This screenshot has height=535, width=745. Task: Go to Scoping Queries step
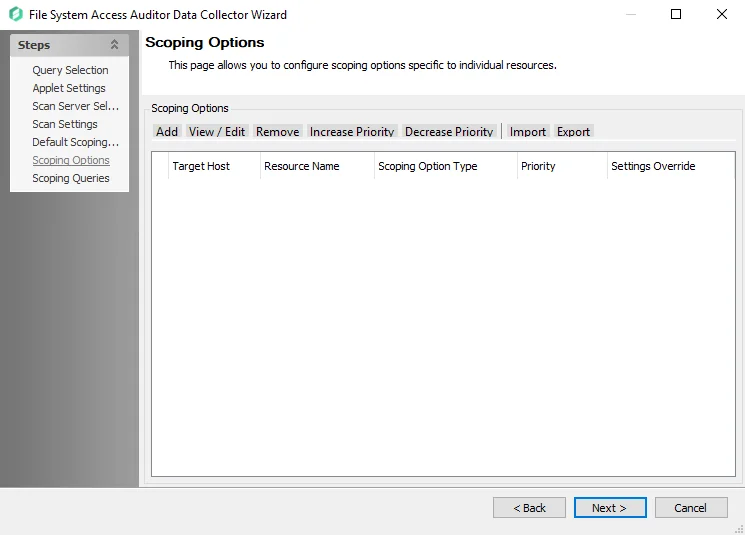tap(71, 178)
